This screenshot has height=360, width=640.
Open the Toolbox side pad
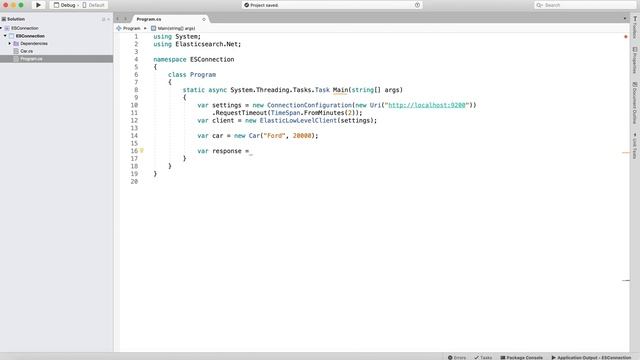635,28
